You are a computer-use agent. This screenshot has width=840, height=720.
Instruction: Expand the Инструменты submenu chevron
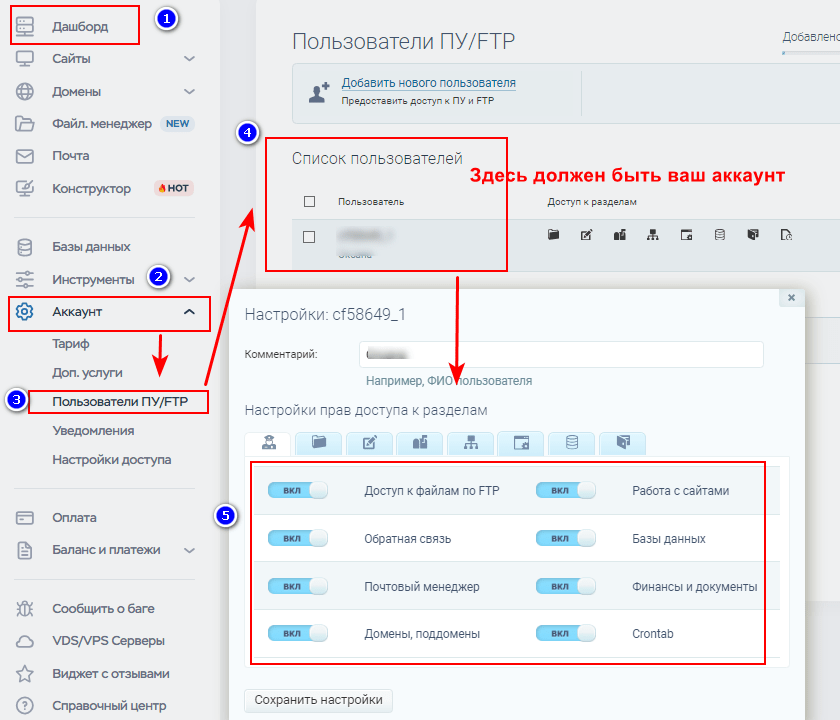(189, 280)
